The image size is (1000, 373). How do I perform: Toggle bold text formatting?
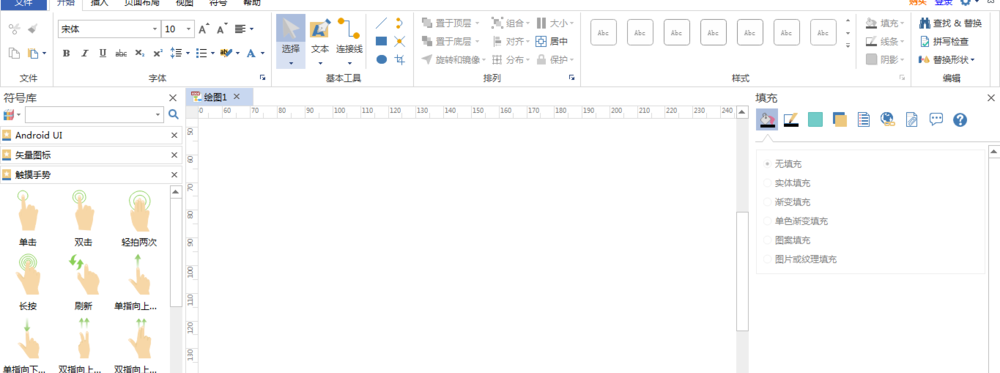(66, 54)
